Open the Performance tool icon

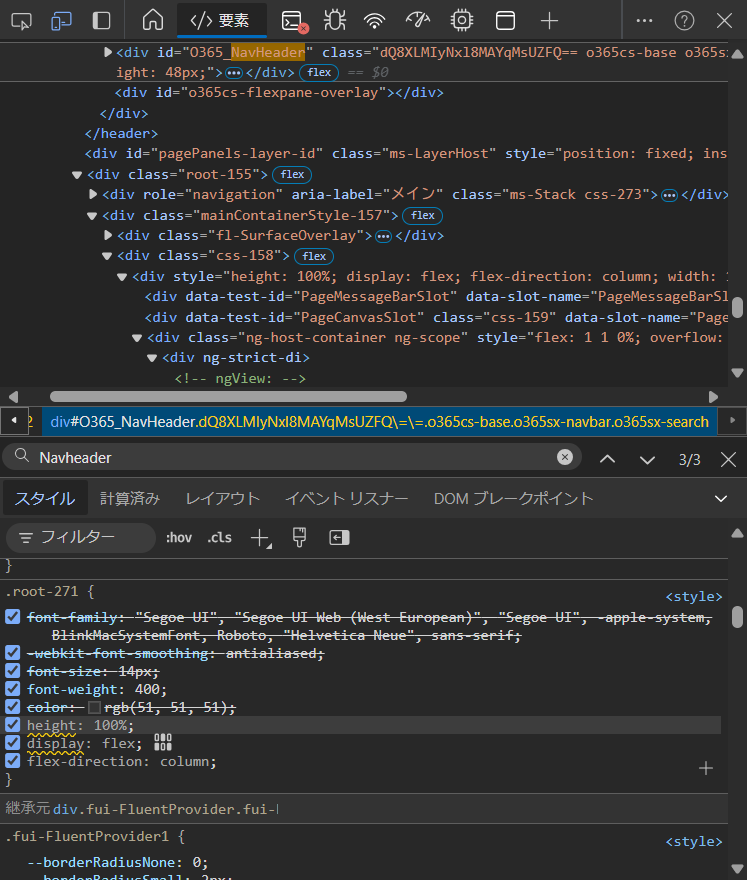coord(418,20)
